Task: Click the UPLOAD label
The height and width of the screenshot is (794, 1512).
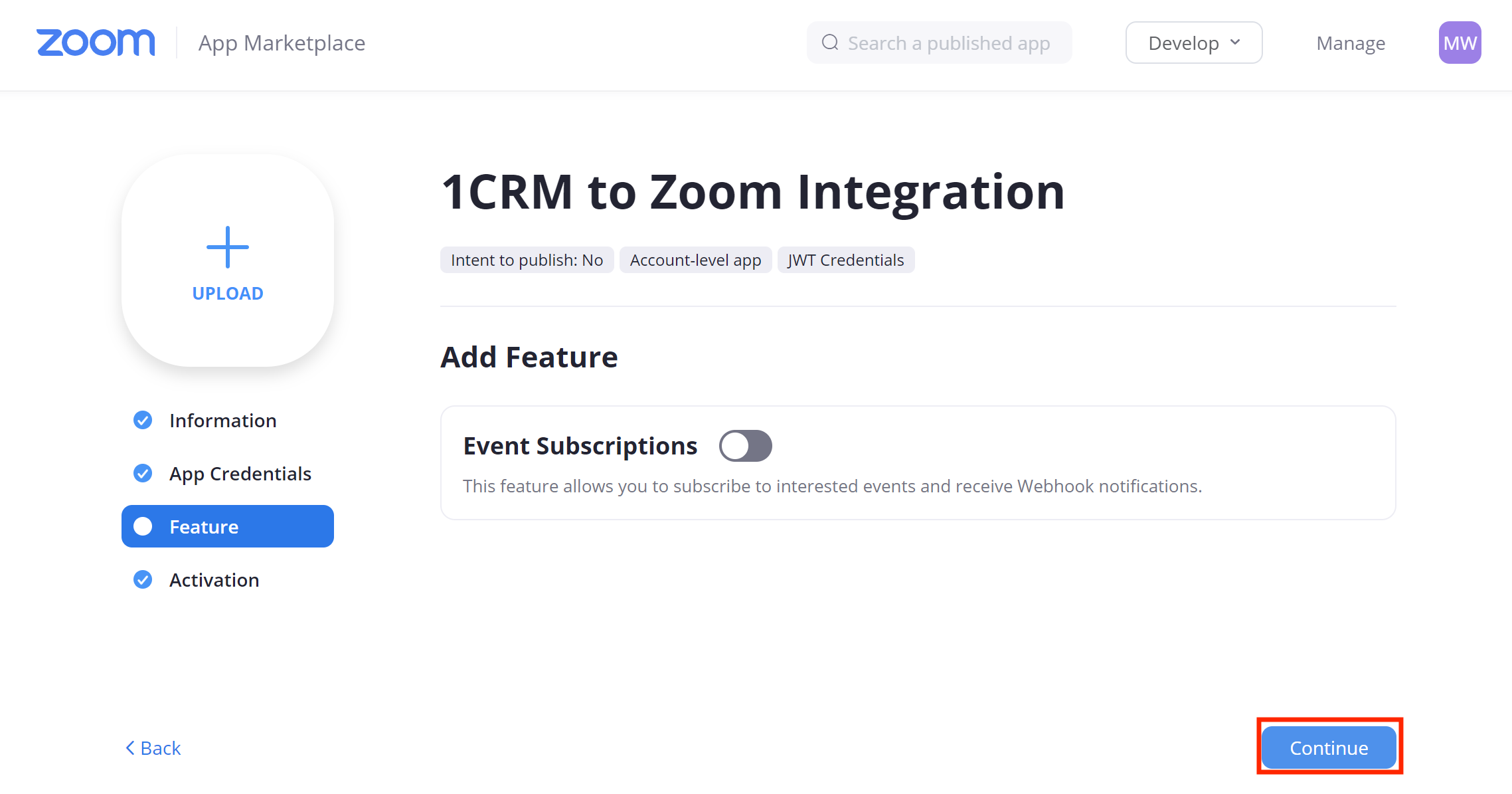Action: (228, 293)
